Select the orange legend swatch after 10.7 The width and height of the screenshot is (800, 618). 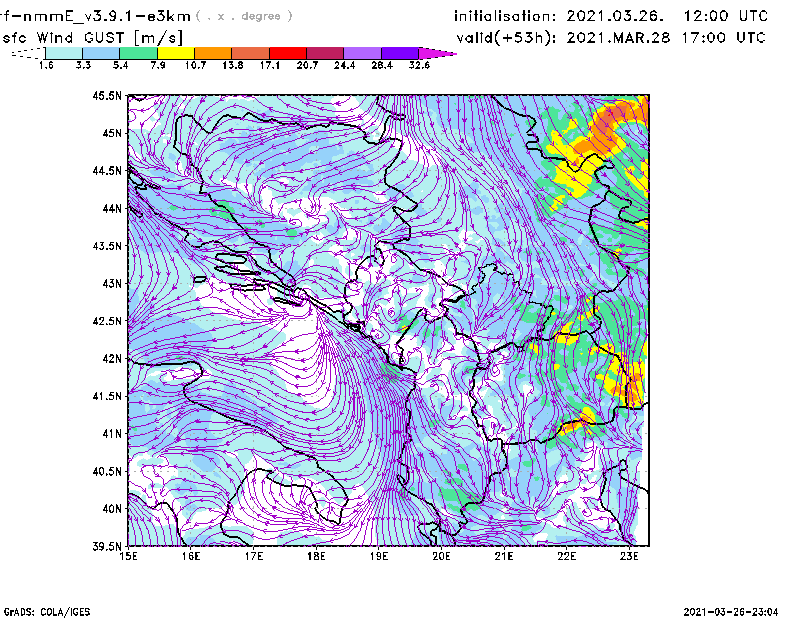213,53
